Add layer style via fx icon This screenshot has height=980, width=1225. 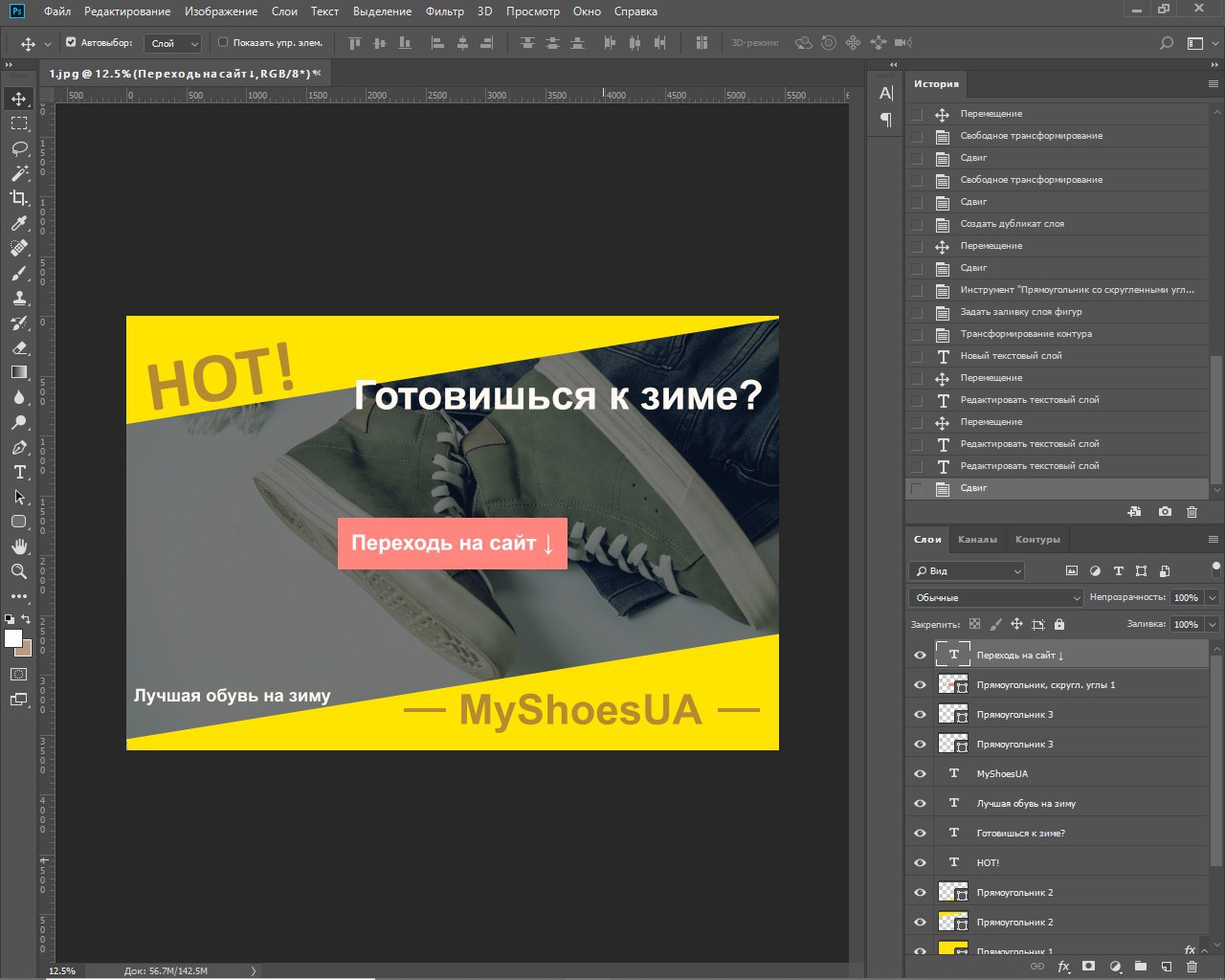tap(1063, 967)
